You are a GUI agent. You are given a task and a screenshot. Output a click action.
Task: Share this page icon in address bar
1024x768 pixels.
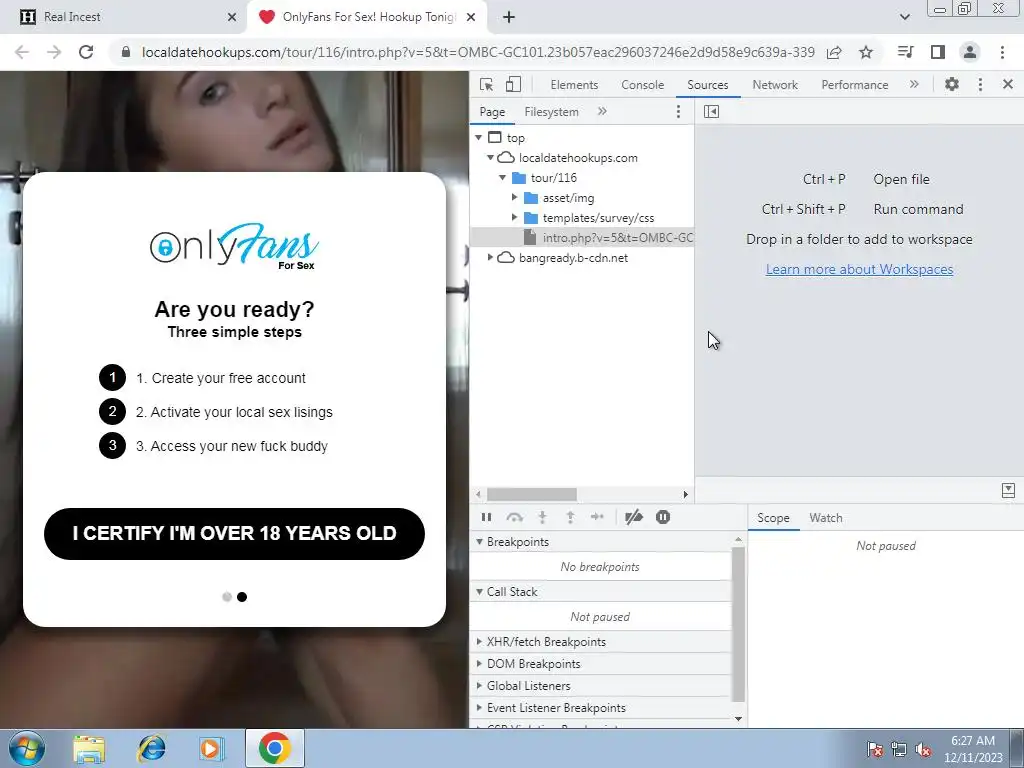pos(834,52)
